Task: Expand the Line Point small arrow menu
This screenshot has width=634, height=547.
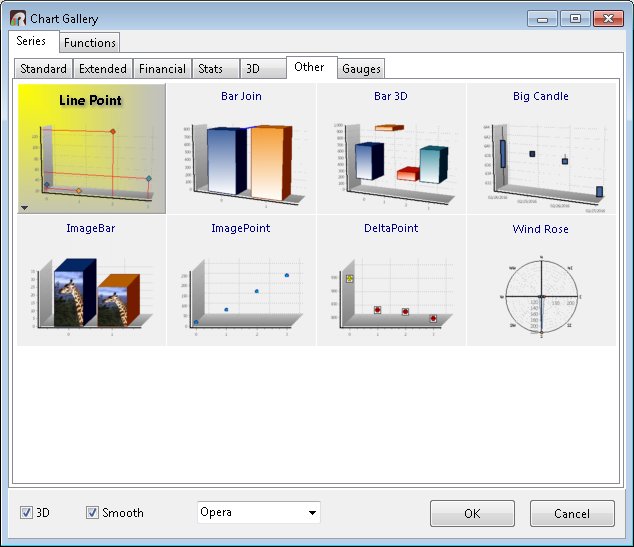Action: coord(24,207)
